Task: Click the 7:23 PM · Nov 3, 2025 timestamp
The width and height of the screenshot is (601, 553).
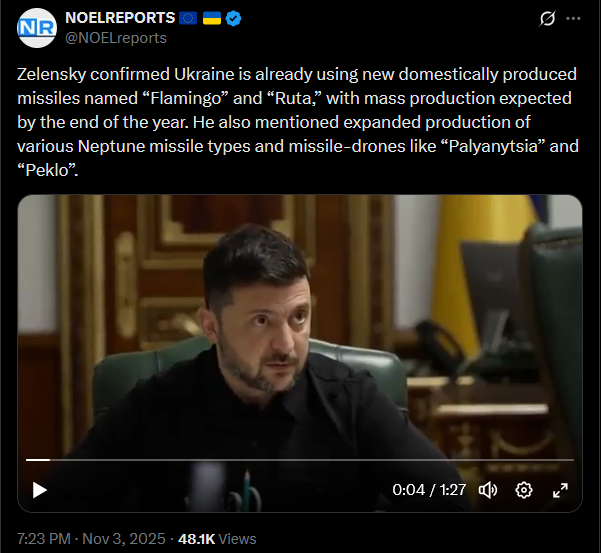Action: tap(91, 538)
